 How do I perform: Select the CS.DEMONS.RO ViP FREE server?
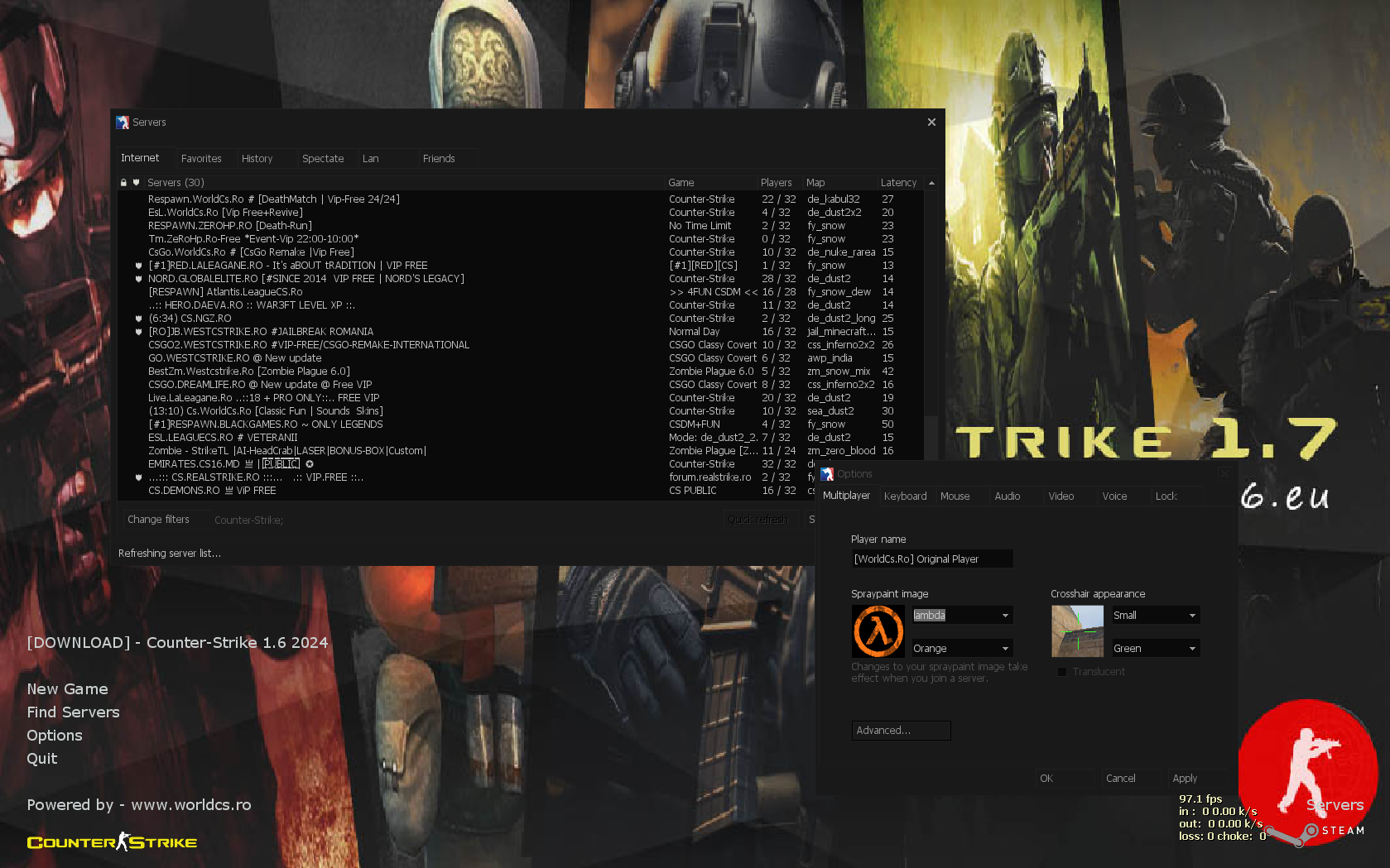(468, 491)
